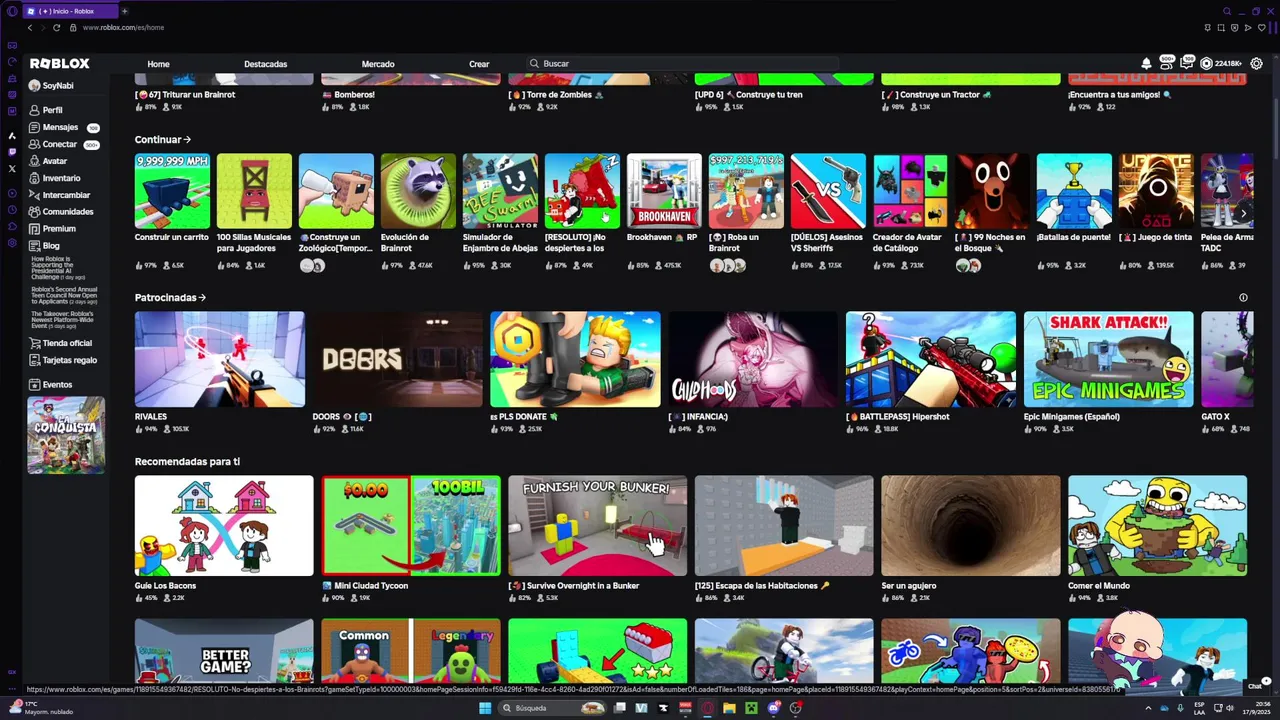
Task: Open Brookhaven RP game thumbnail
Action: coord(664,191)
